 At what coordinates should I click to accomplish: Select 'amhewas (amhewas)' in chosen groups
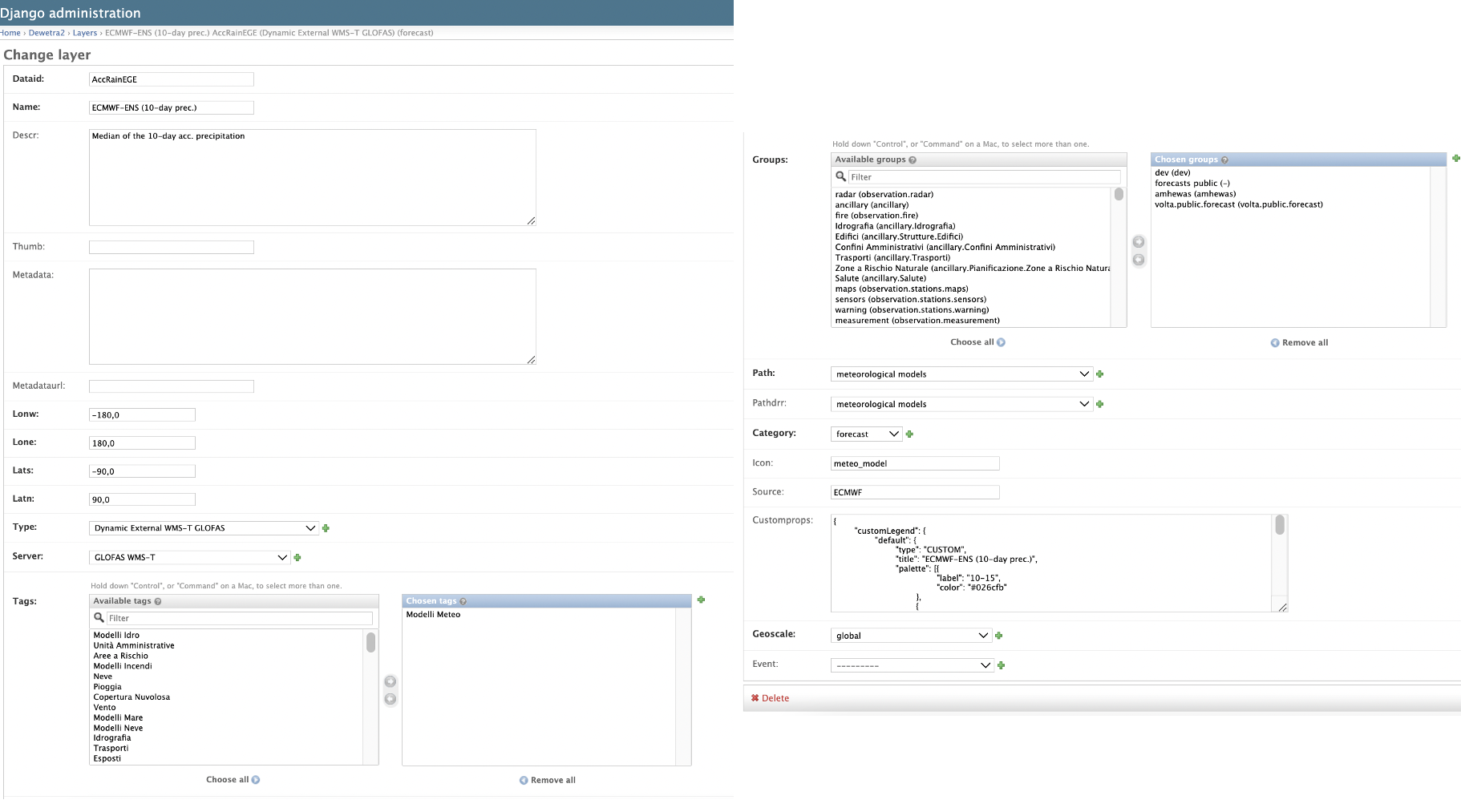(x=1196, y=193)
